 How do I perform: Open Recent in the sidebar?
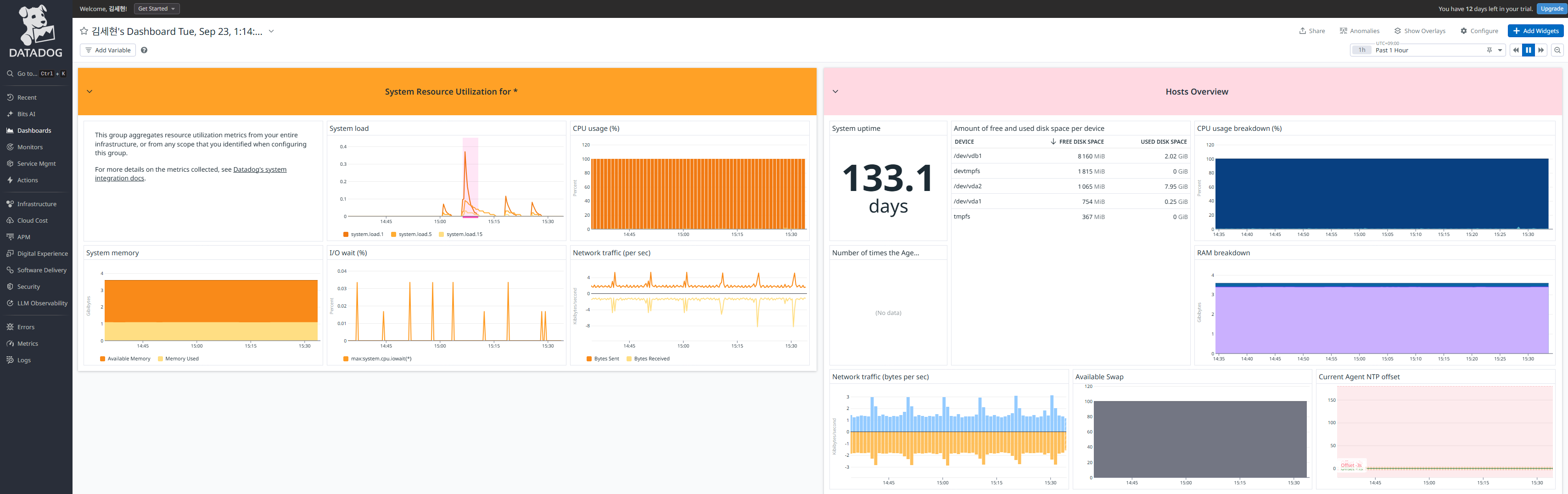click(27, 97)
